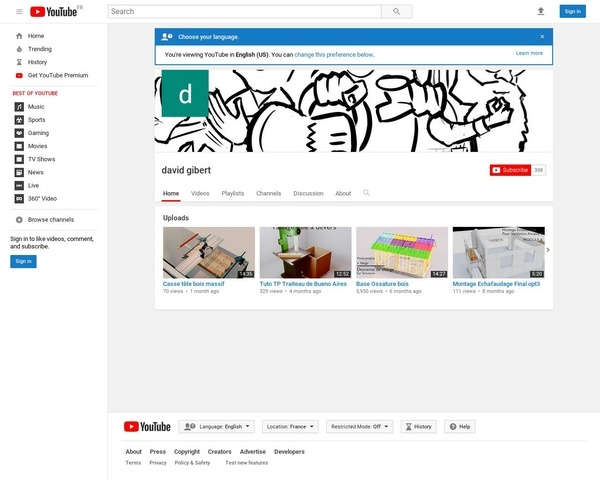Image resolution: width=600 pixels, height=480 pixels.
Task: Click 'change this preference below' link
Action: [x=334, y=55]
